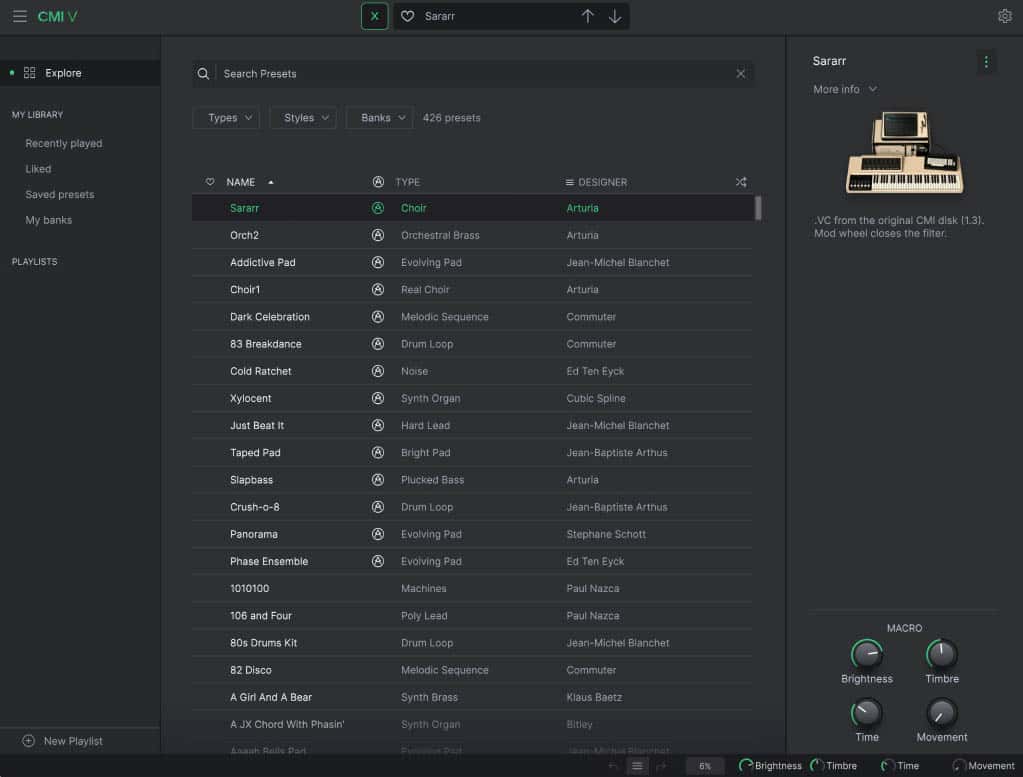Click into the Search Presets field
1023x777 pixels.
470,74
